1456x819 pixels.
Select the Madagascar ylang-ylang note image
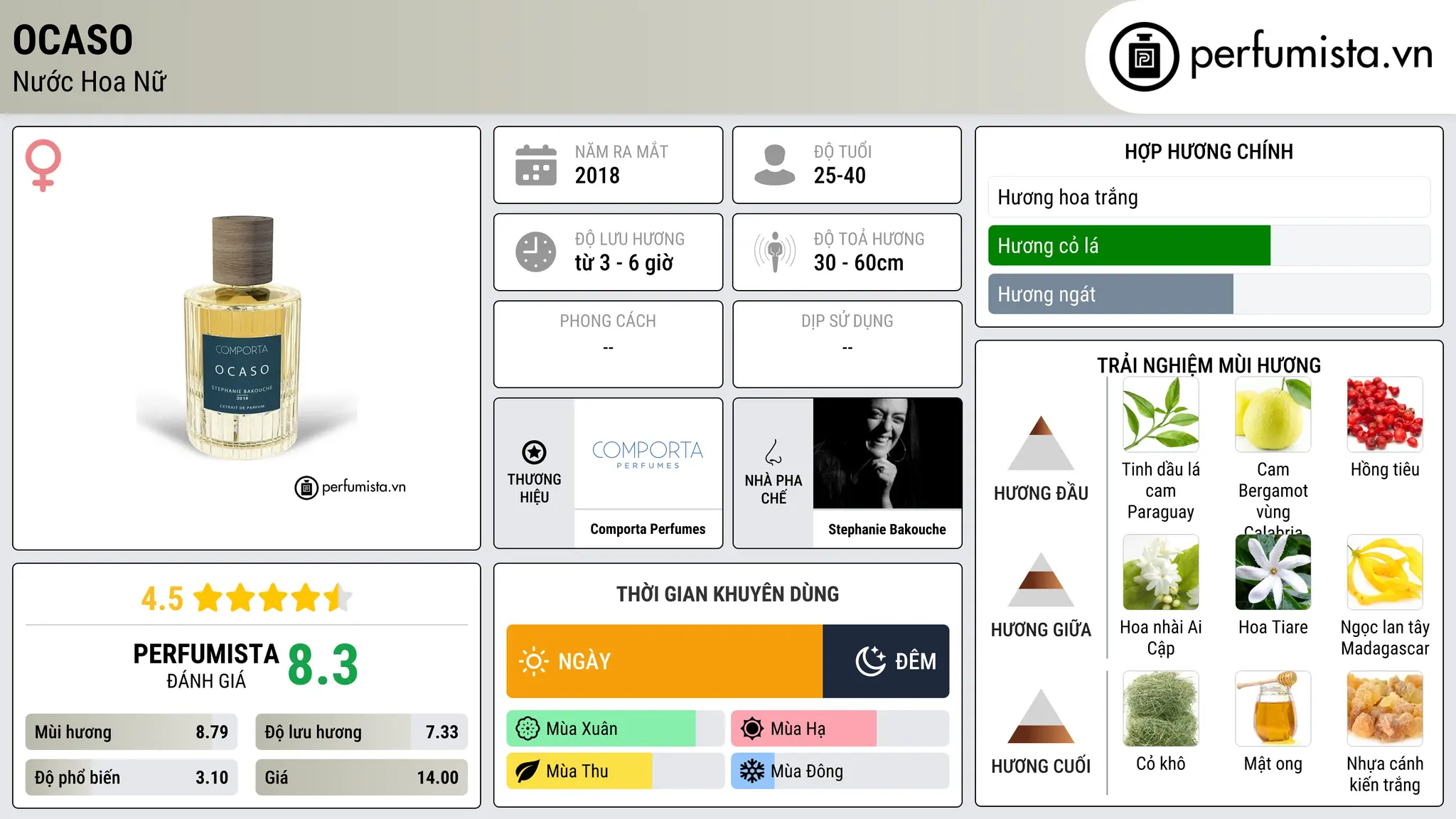[x=1385, y=572]
